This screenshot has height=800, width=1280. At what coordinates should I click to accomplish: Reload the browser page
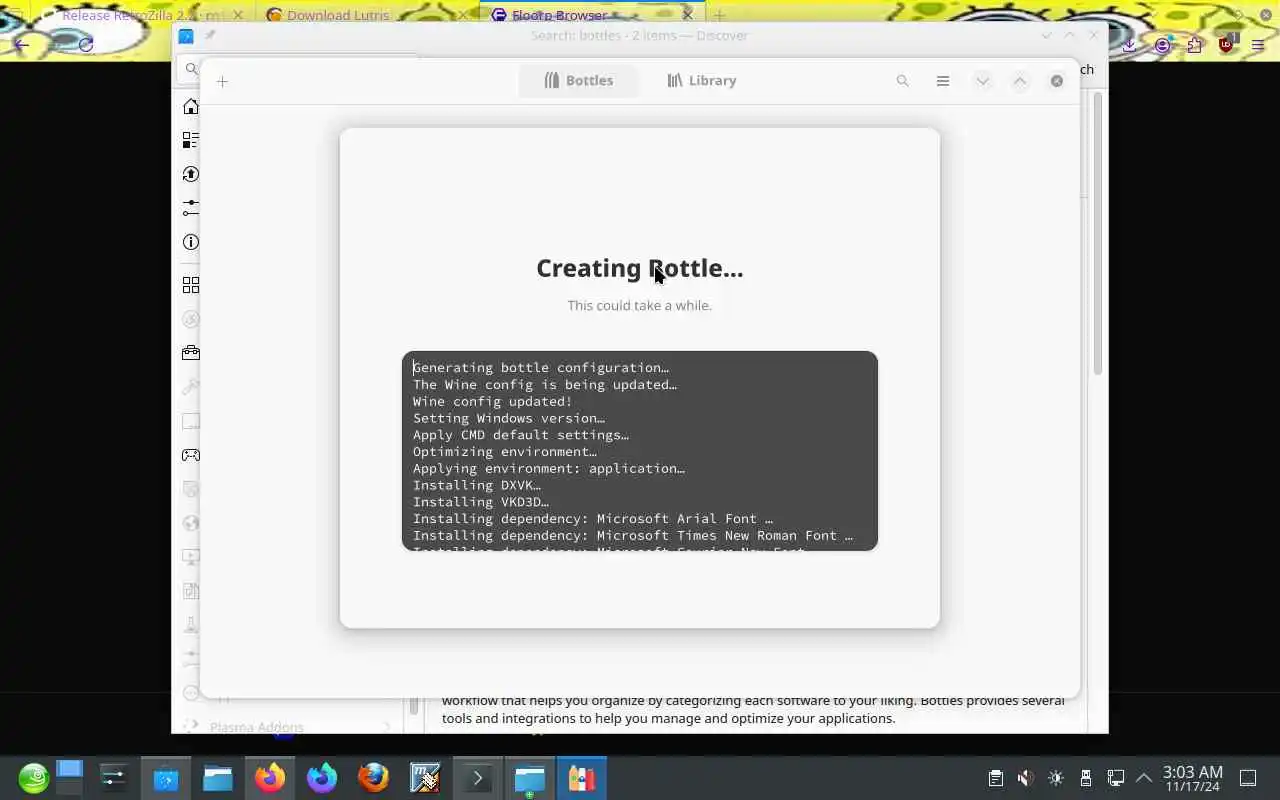[x=86, y=44]
